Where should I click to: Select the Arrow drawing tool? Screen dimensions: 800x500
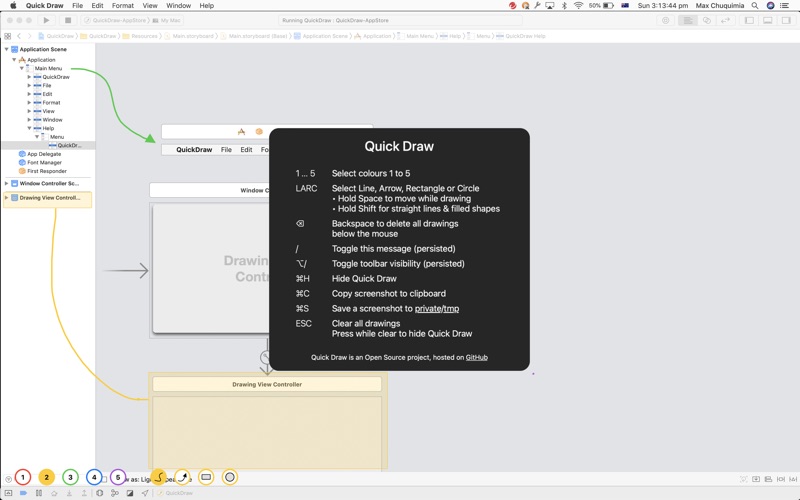pyautogui.click(x=183, y=477)
